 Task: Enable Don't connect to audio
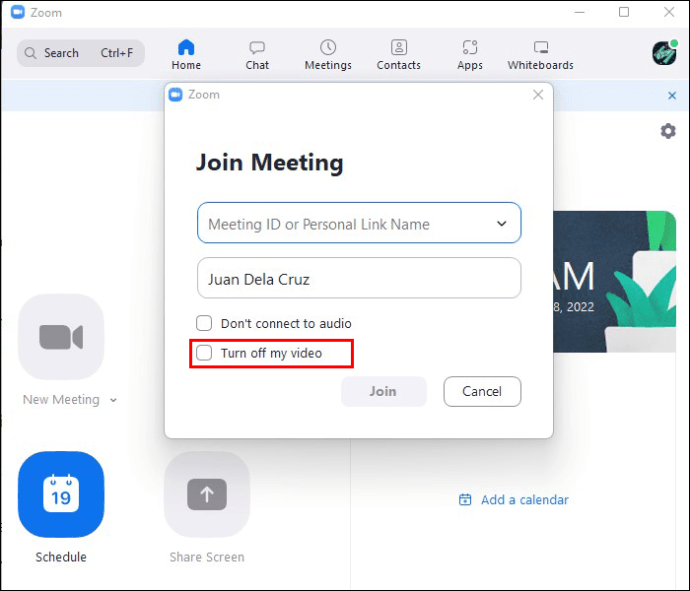(x=204, y=323)
